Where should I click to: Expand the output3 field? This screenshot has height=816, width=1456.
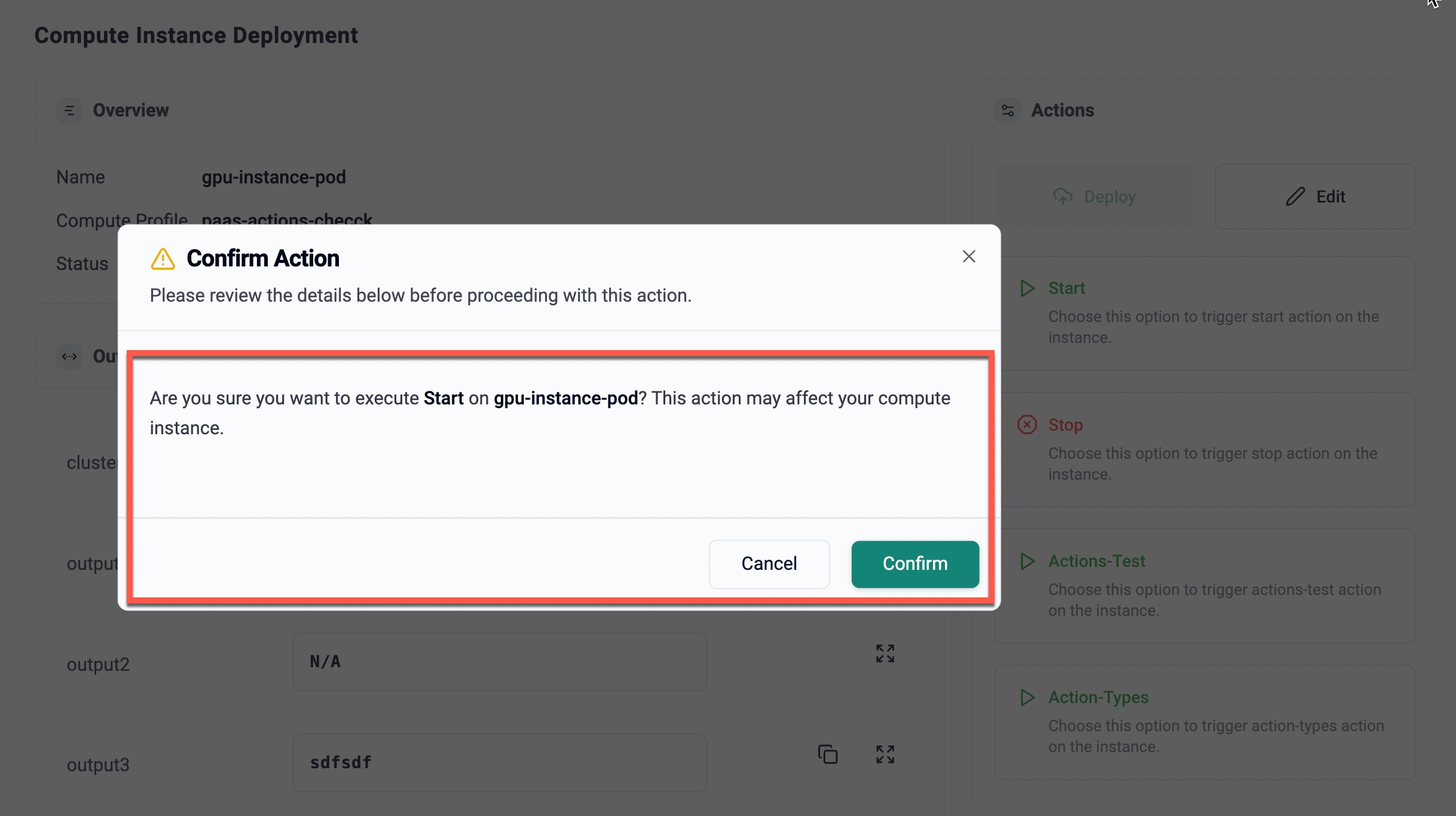[885, 754]
